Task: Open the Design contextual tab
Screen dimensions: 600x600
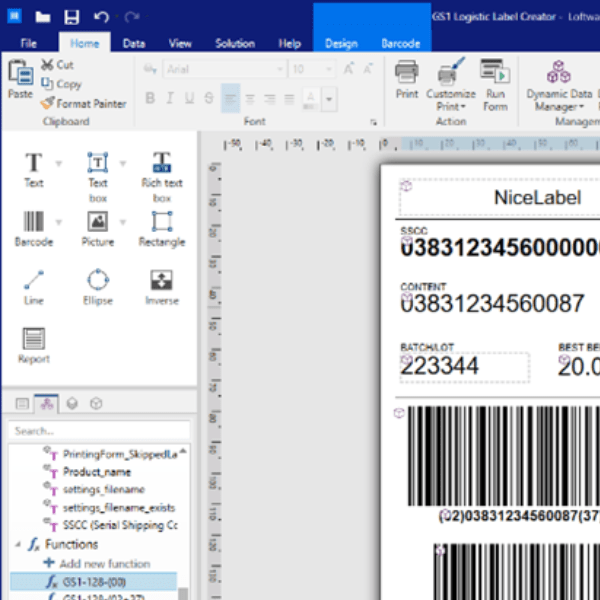Action: [341, 43]
